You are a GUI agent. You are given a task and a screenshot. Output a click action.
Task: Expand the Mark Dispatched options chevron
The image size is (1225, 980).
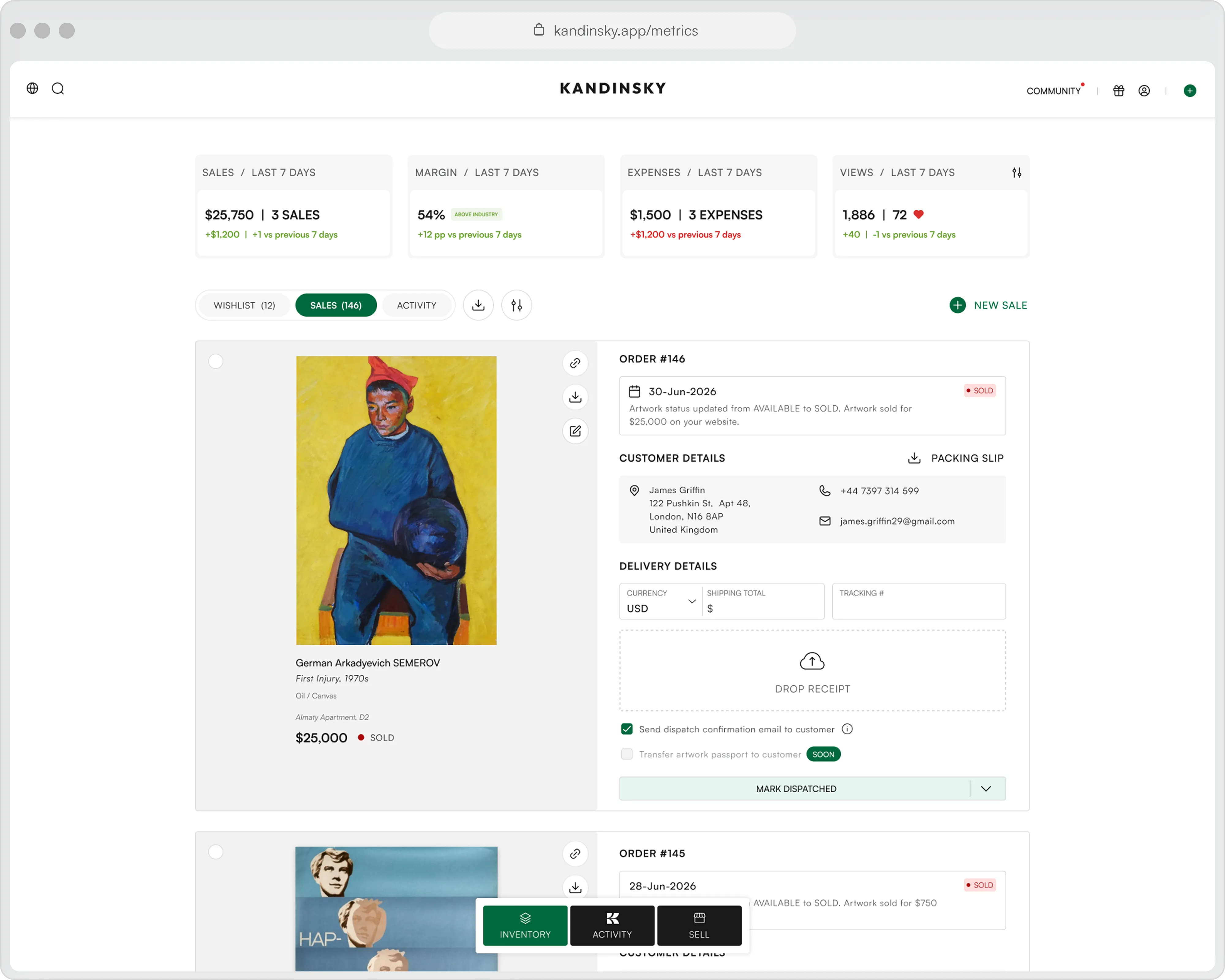[x=986, y=789]
